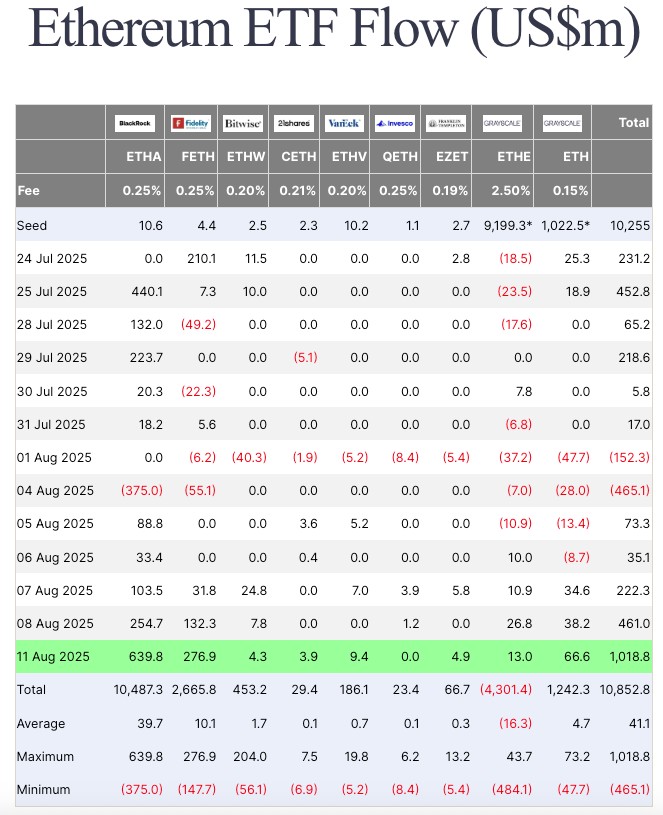The image size is (663, 815).
Task: Select the 30 Jul 2025 row label
Action: point(52,391)
